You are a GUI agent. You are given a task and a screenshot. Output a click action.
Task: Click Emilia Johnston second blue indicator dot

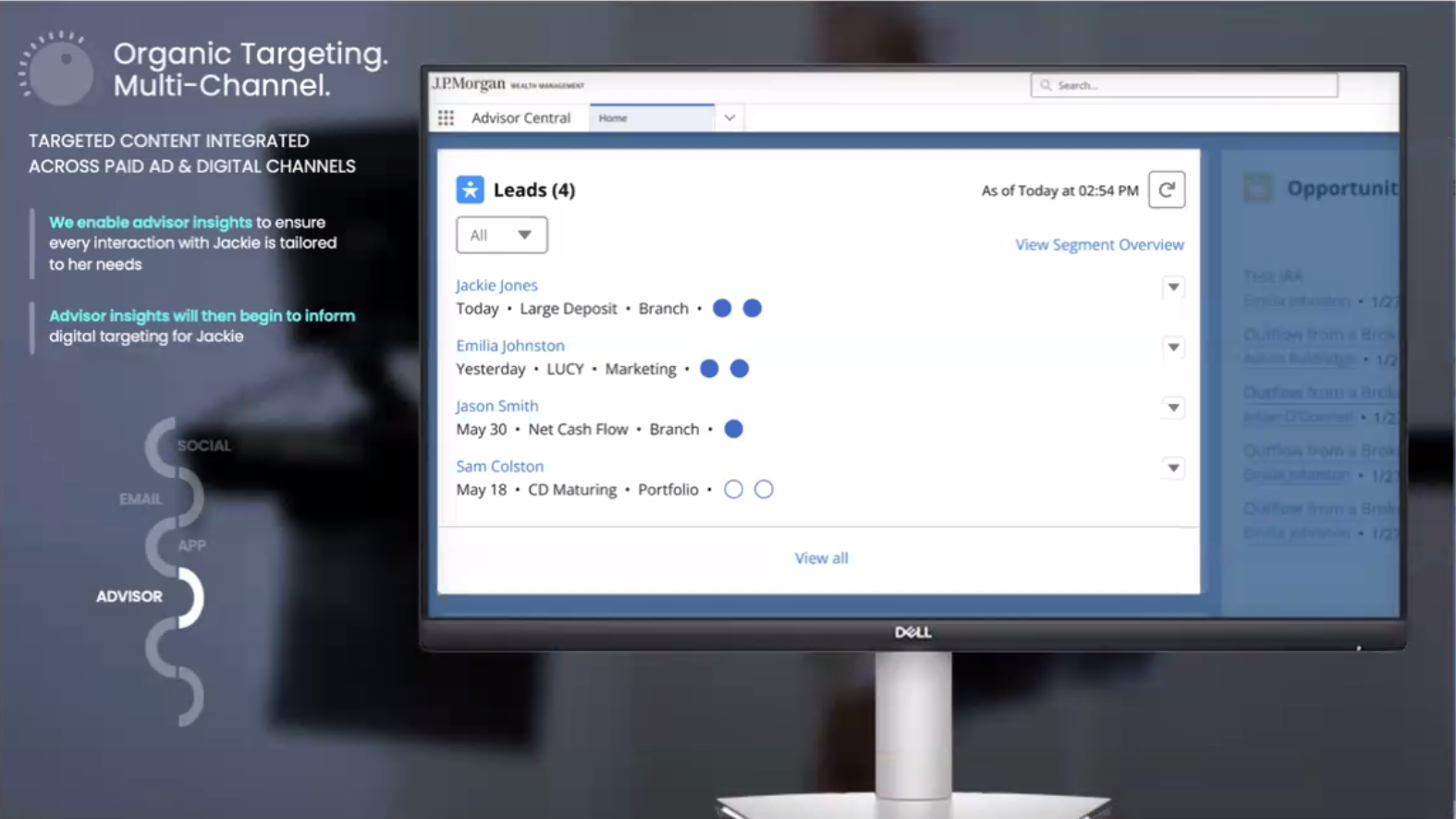(740, 369)
